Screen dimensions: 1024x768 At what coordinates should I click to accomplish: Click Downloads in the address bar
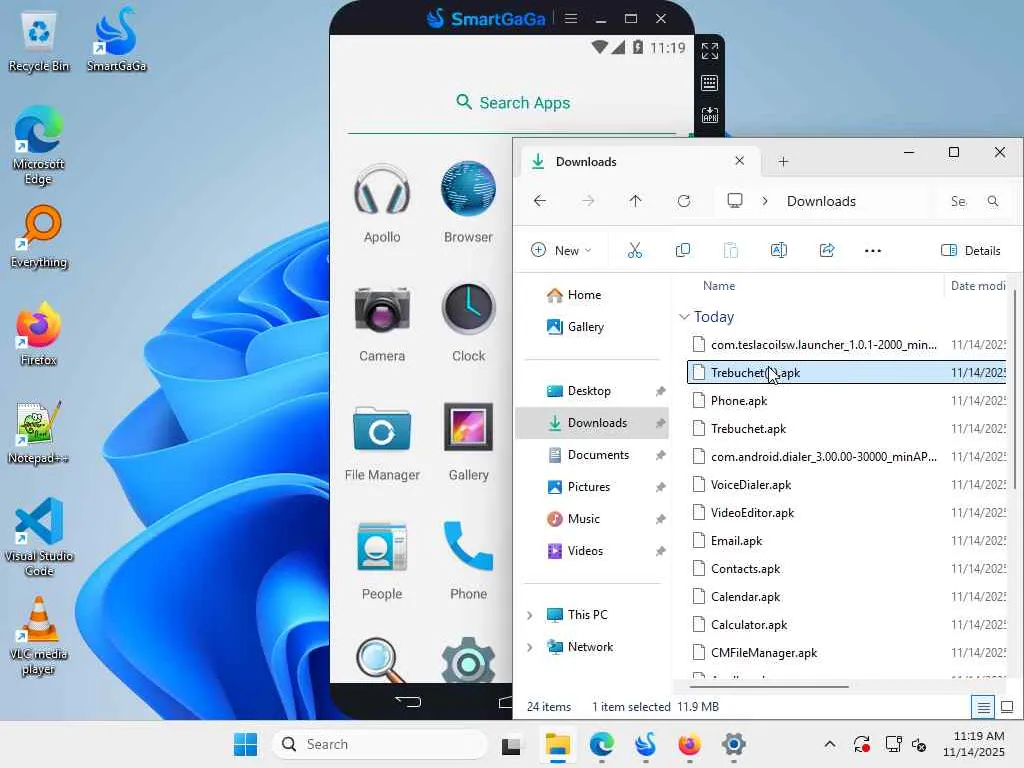coord(821,201)
